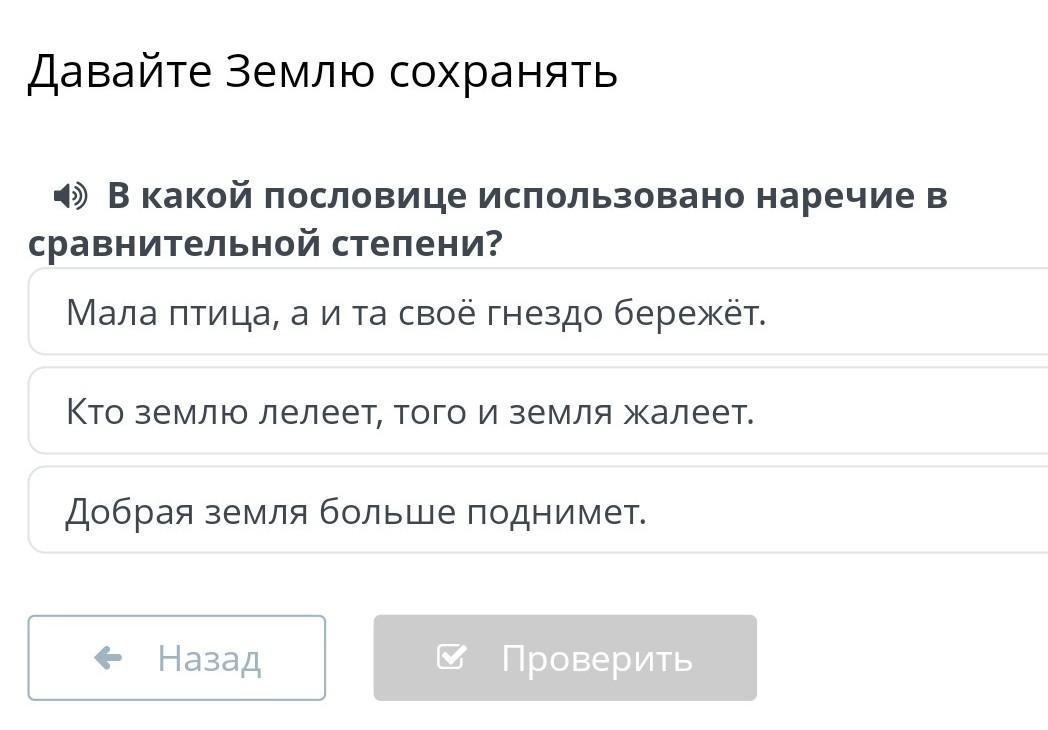Select answer "Мала птица, а и та своё гнездо бережёт"
This screenshot has width=1048, height=730.
pos(538,312)
